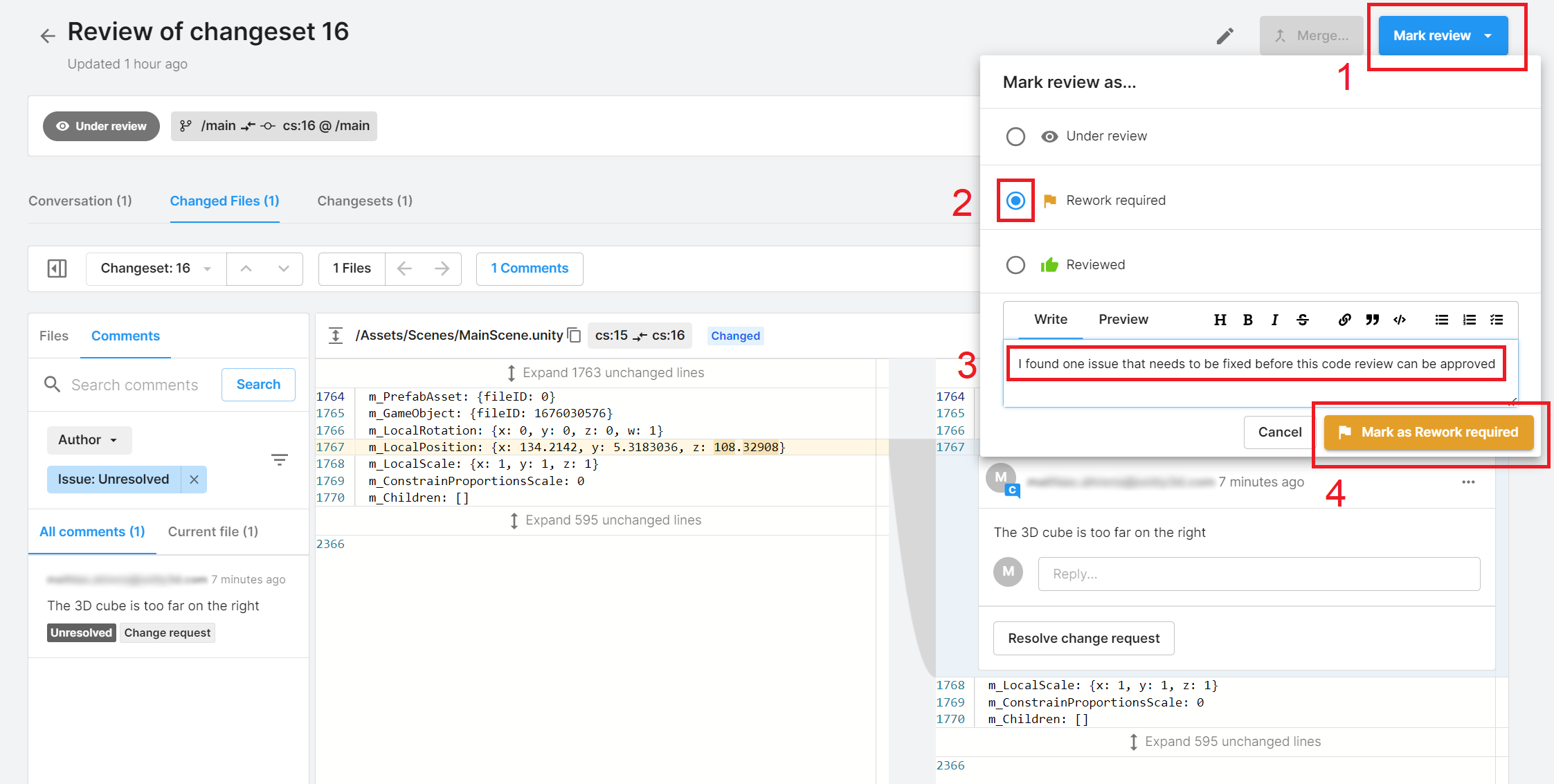Click Mark as Rework required button
The width and height of the screenshot is (1554, 784).
tap(1429, 432)
